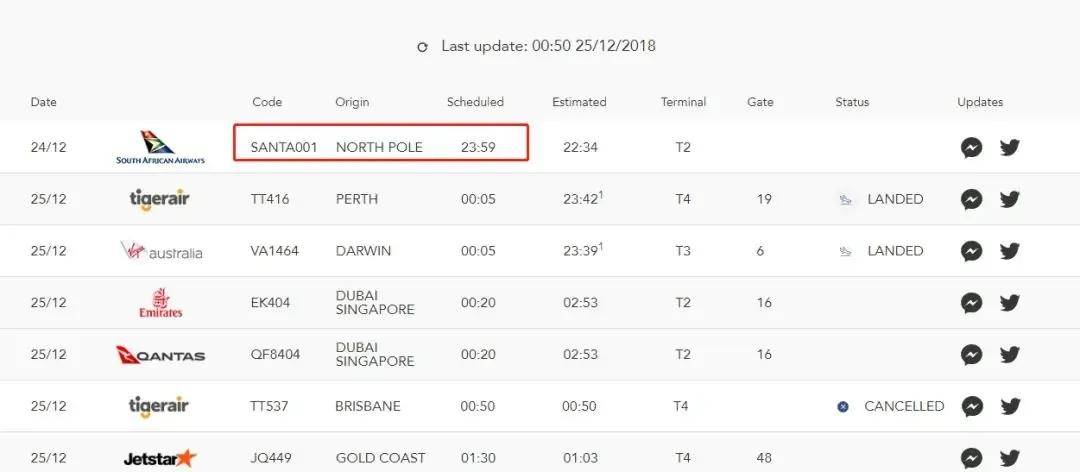
Task: Open Messenger updates for TT416 Perth flight
Action: coord(971,199)
